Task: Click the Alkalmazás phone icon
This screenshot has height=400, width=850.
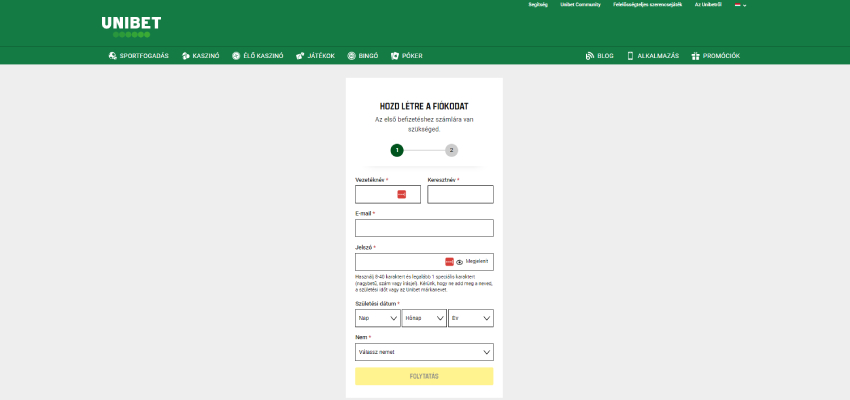Action: click(x=630, y=56)
